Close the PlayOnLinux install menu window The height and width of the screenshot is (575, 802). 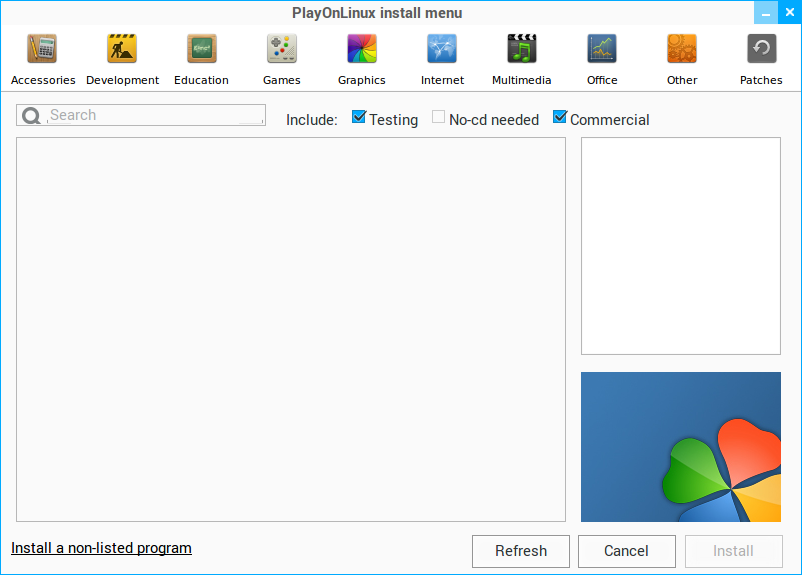(x=790, y=13)
